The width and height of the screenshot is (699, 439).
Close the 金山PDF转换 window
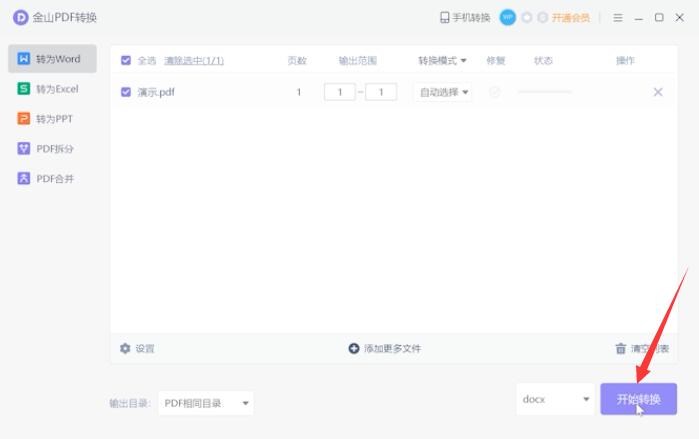(679, 17)
